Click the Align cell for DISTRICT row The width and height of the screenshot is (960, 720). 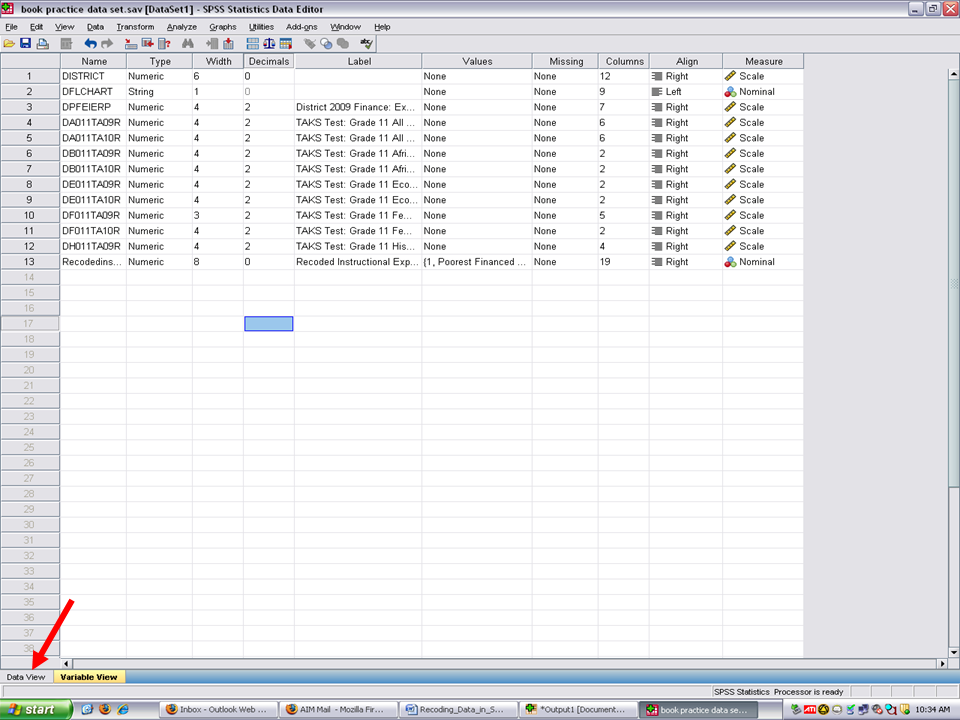pyautogui.click(x=686, y=76)
